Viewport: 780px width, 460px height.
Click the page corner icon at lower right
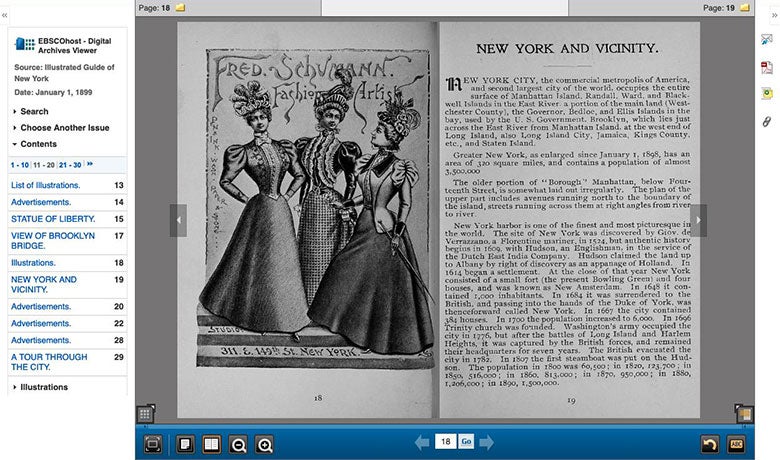(744, 414)
